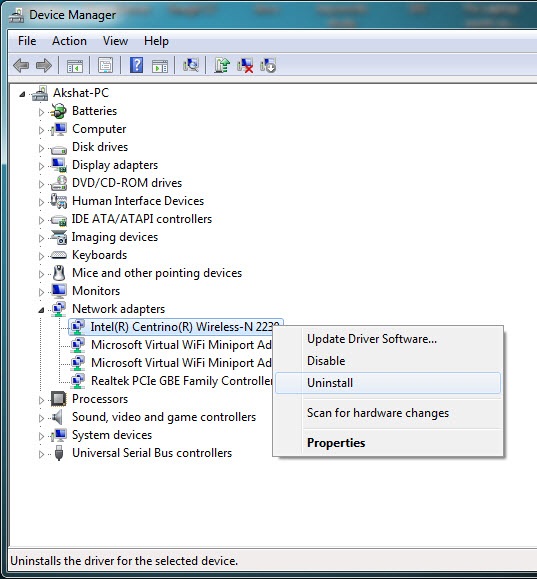Click the Back arrow toolbar icon
This screenshot has width=537, height=579.
click(21, 66)
